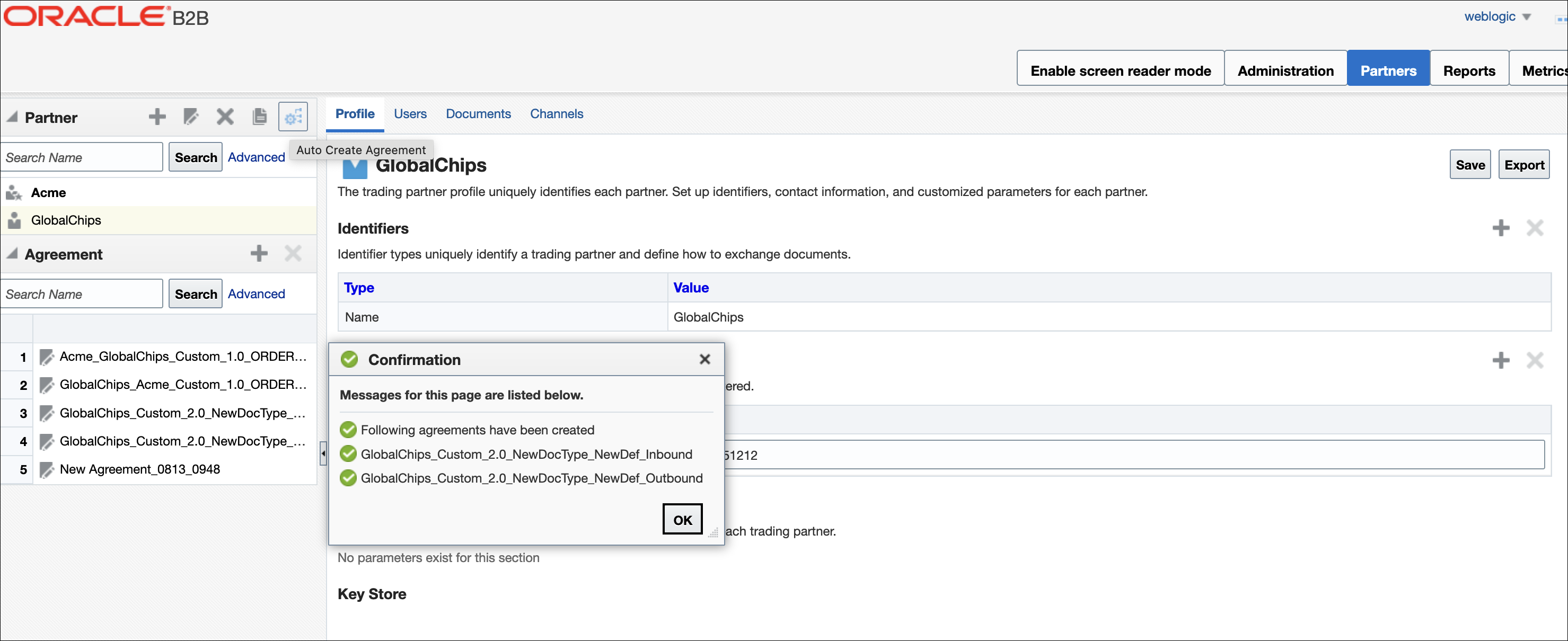Click the Add Partner plus icon
This screenshot has width=1568, height=641.
157,117
